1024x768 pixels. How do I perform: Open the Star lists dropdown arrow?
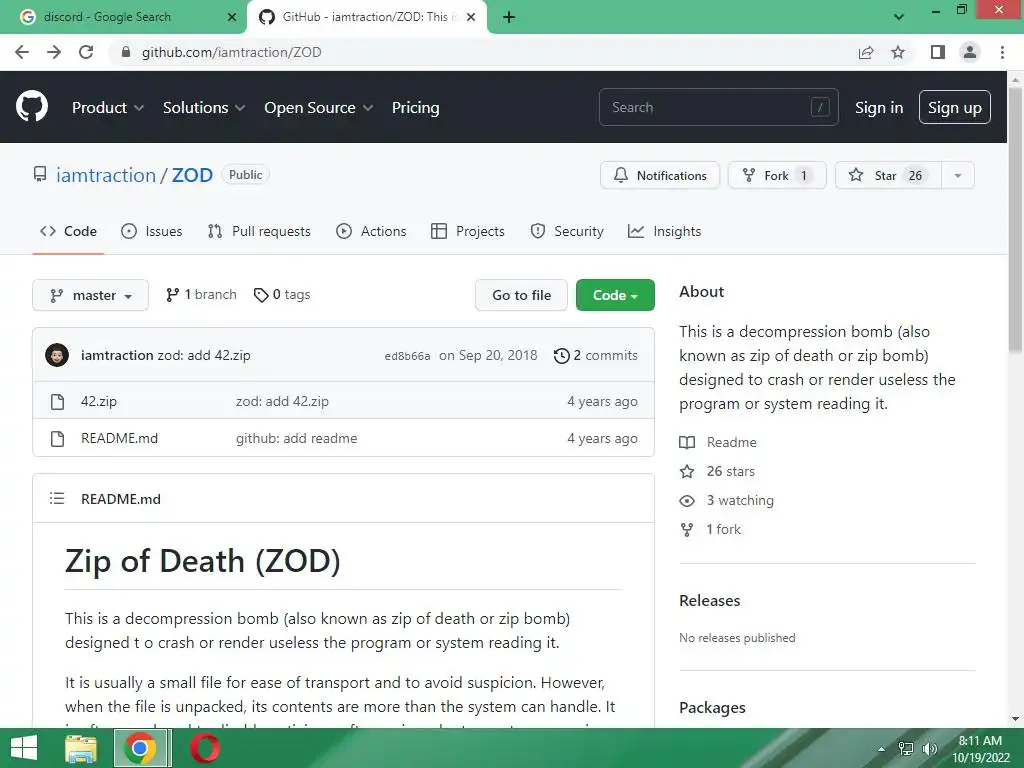957,176
